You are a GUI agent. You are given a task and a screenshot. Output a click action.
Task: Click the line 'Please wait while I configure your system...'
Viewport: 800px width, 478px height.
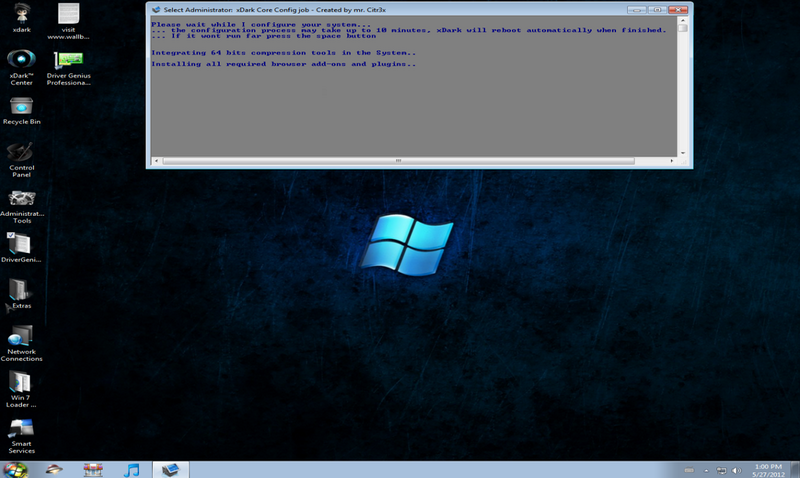click(x=261, y=24)
